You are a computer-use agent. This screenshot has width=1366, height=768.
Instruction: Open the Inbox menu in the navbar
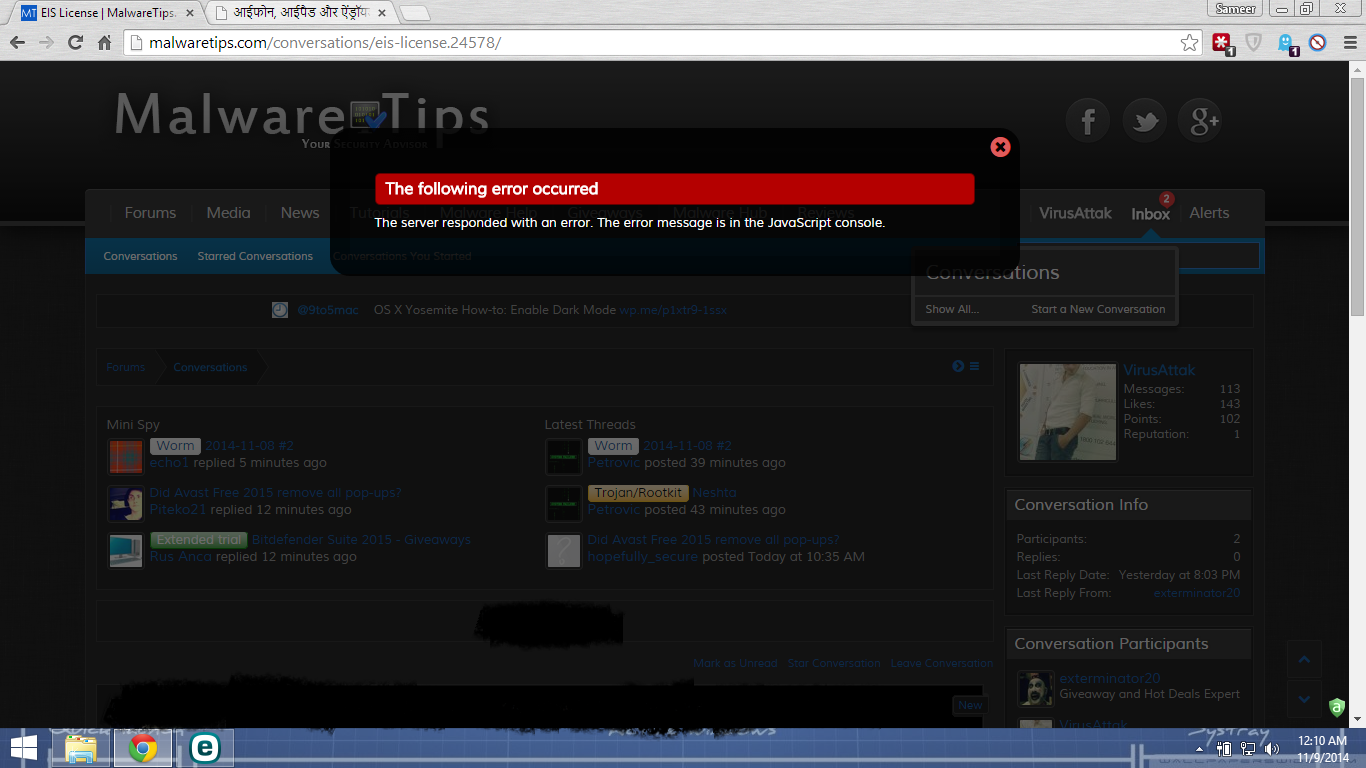(1150, 213)
